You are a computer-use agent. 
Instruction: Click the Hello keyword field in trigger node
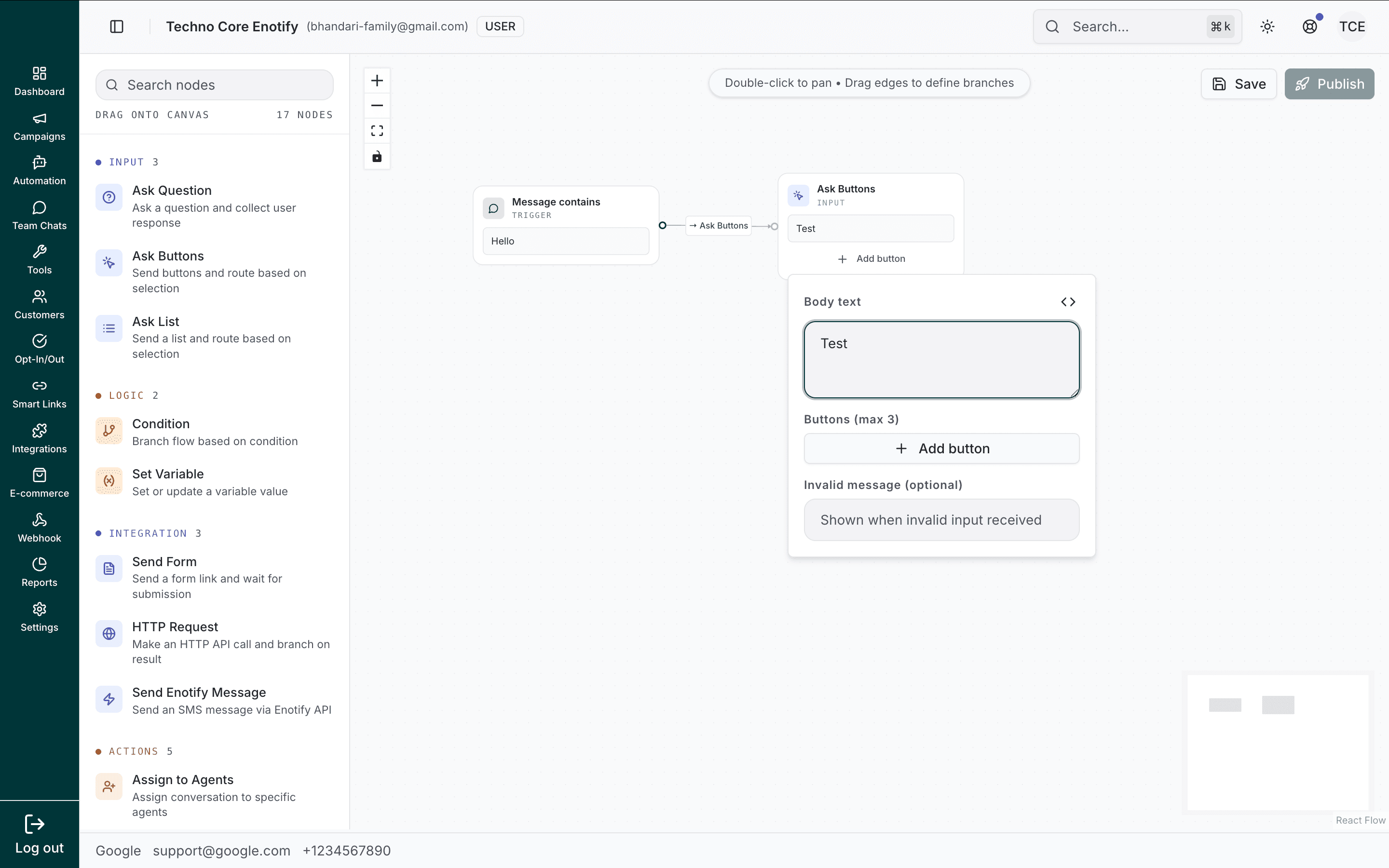coord(566,241)
